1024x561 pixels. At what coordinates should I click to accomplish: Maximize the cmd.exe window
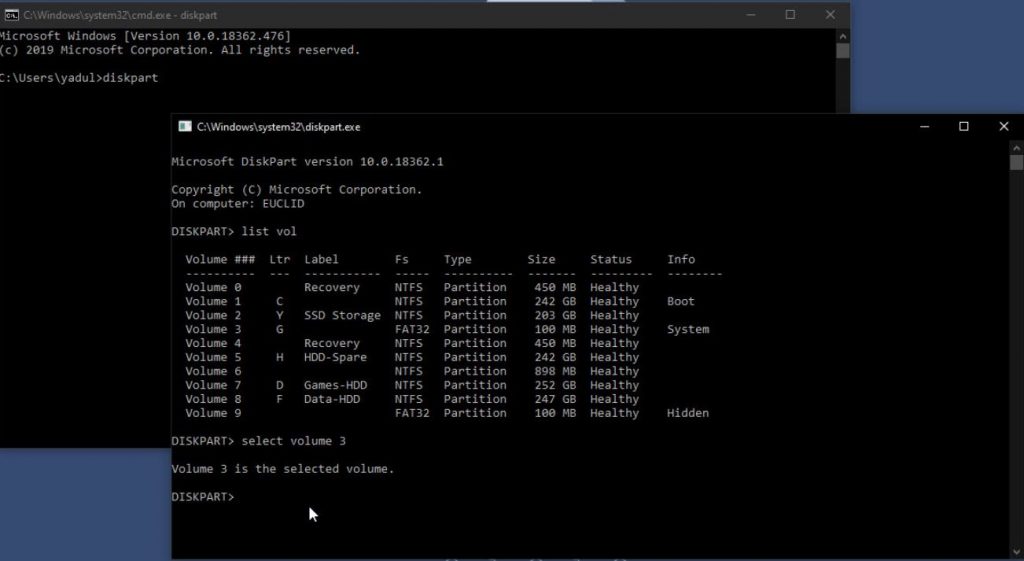point(790,14)
